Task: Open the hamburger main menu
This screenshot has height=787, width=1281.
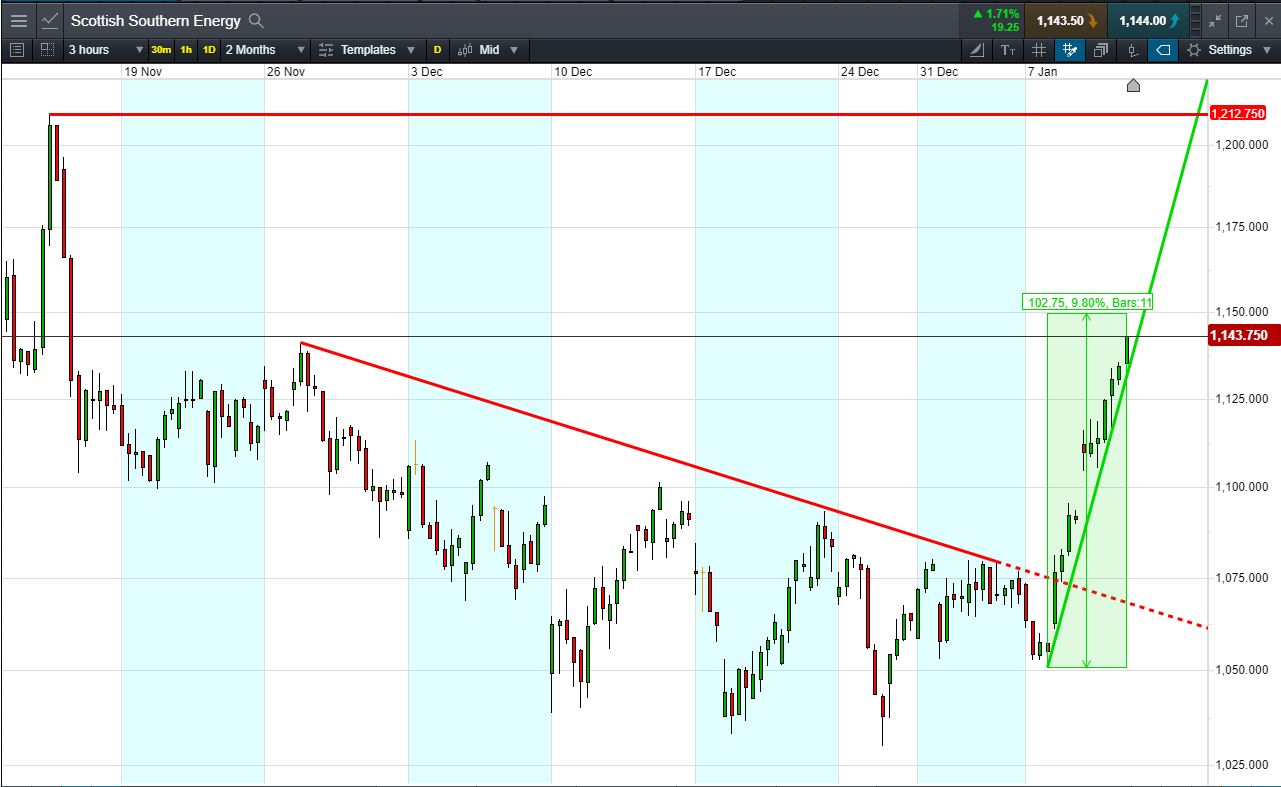Action: (x=18, y=20)
